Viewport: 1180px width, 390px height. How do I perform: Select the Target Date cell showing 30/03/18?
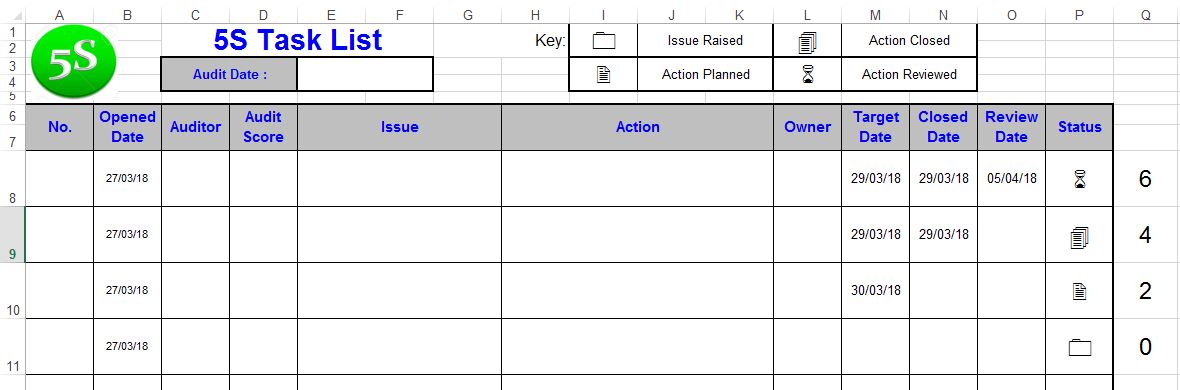(x=875, y=290)
